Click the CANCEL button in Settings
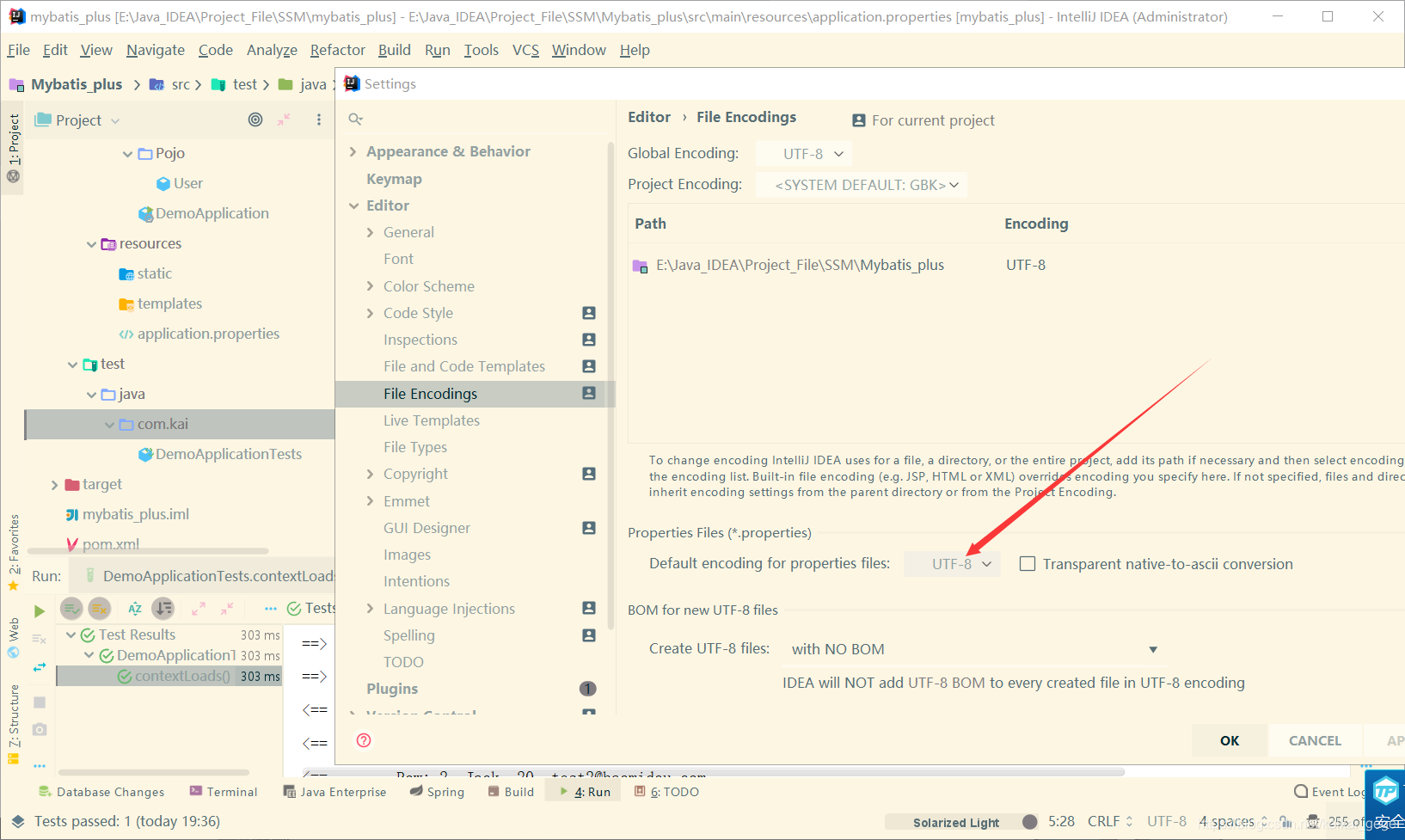The width and height of the screenshot is (1405, 840). click(1315, 740)
